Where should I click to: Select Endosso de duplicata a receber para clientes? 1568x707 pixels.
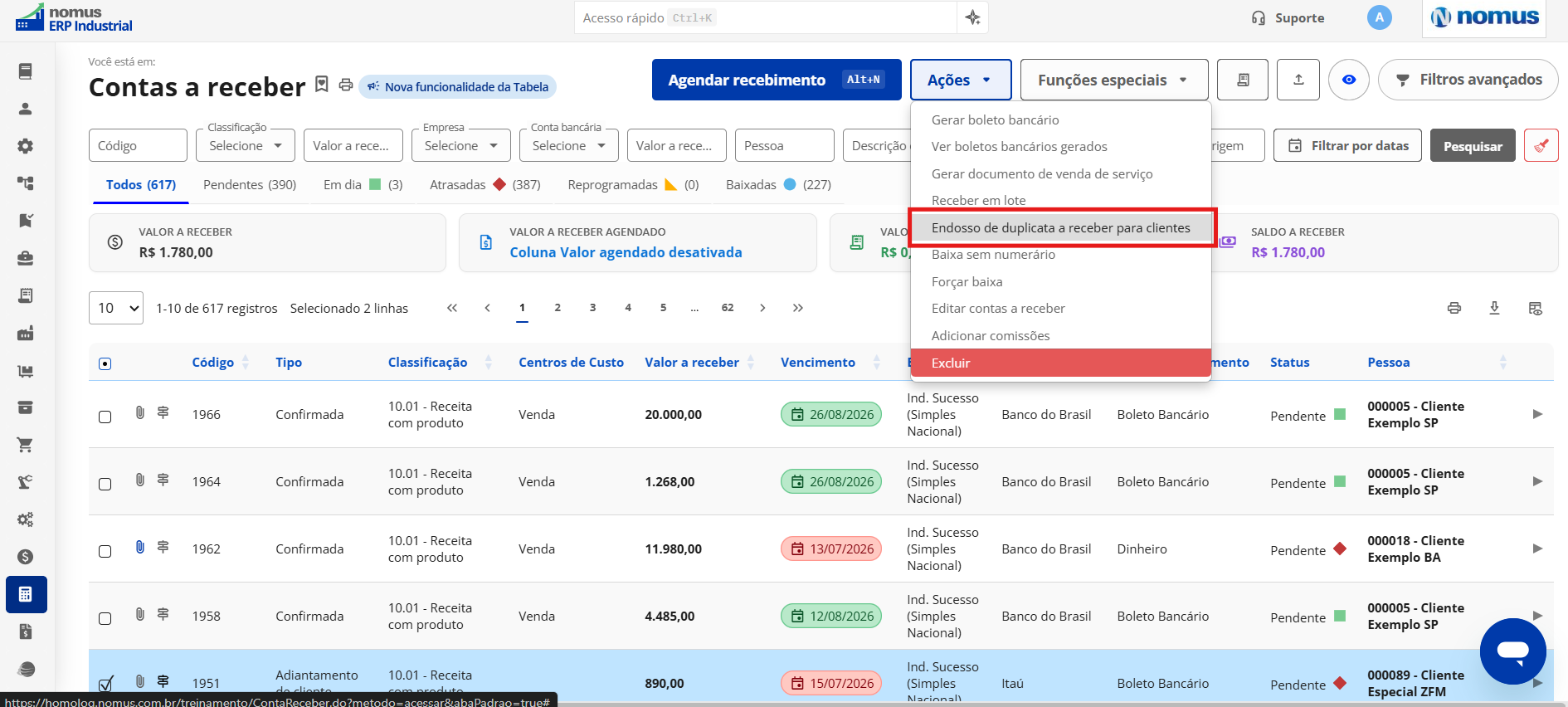(1061, 227)
